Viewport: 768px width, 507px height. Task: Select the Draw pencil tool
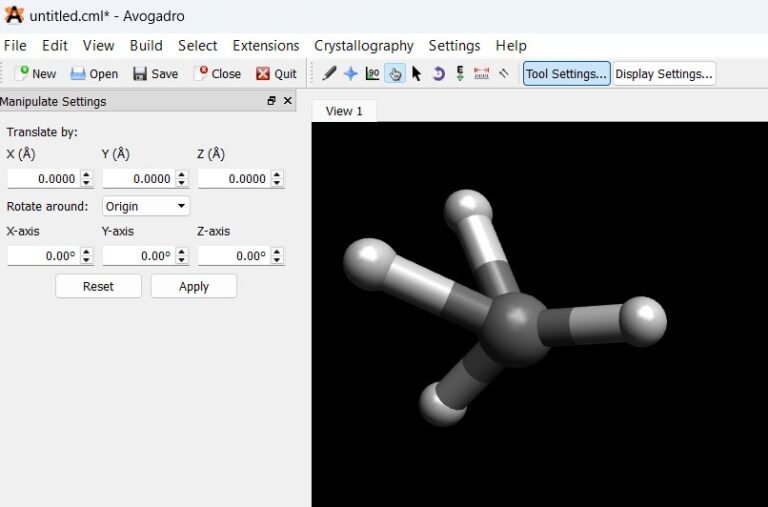click(329, 73)
